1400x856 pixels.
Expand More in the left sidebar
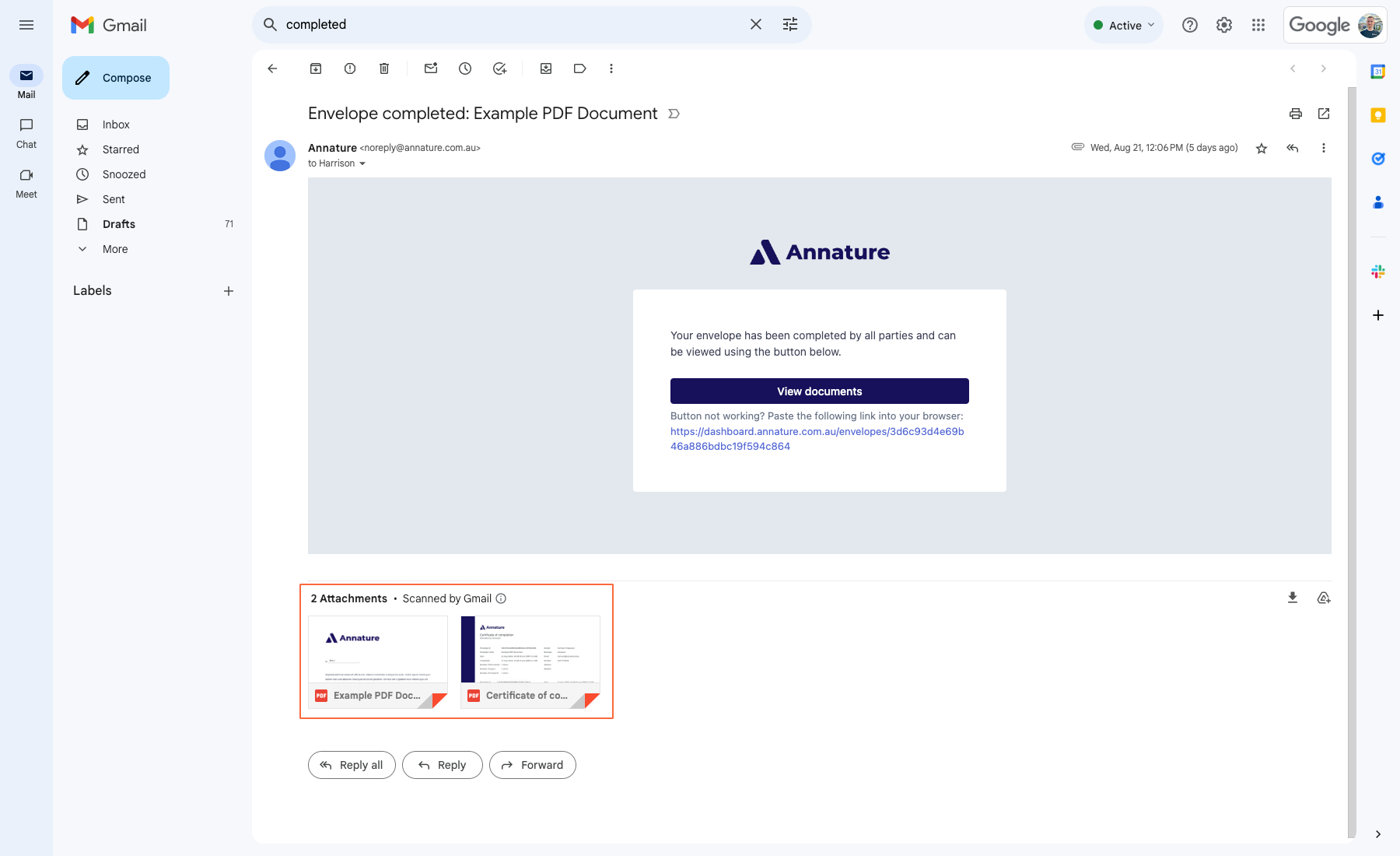115,249
